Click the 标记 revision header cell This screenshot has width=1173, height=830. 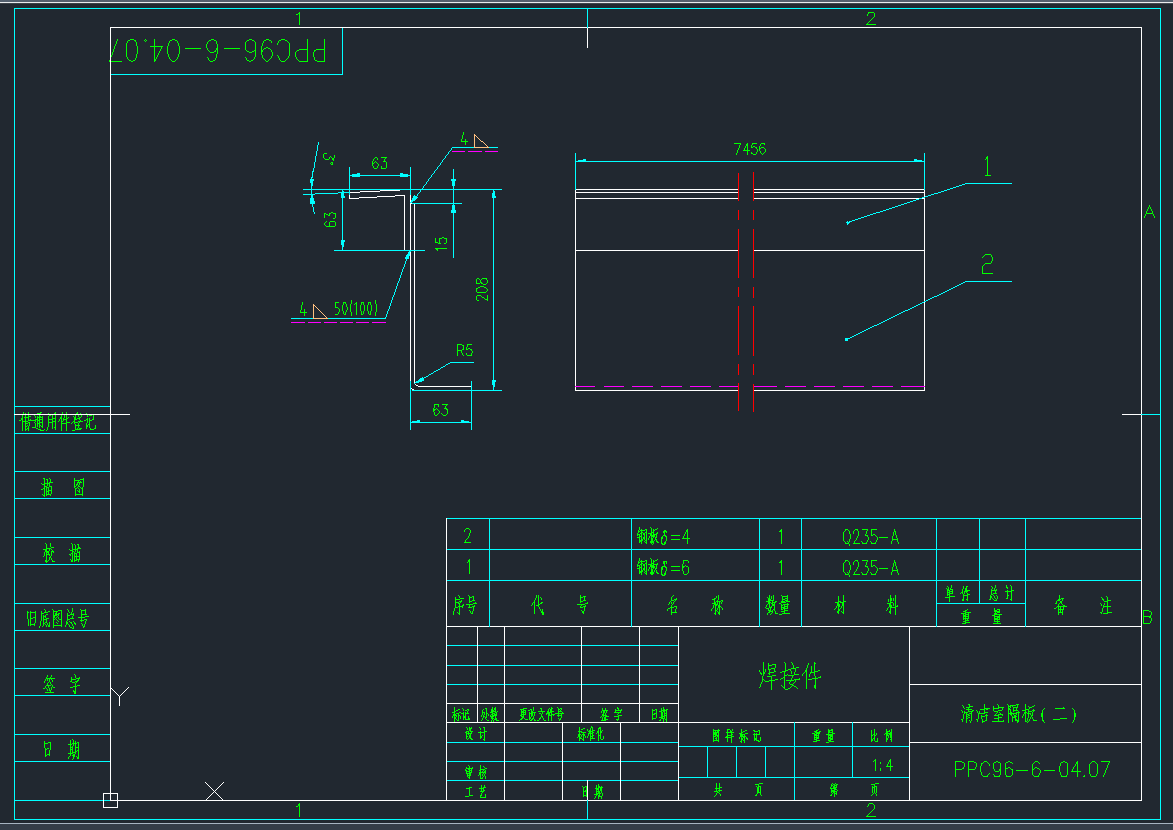[x=461, y=714]
